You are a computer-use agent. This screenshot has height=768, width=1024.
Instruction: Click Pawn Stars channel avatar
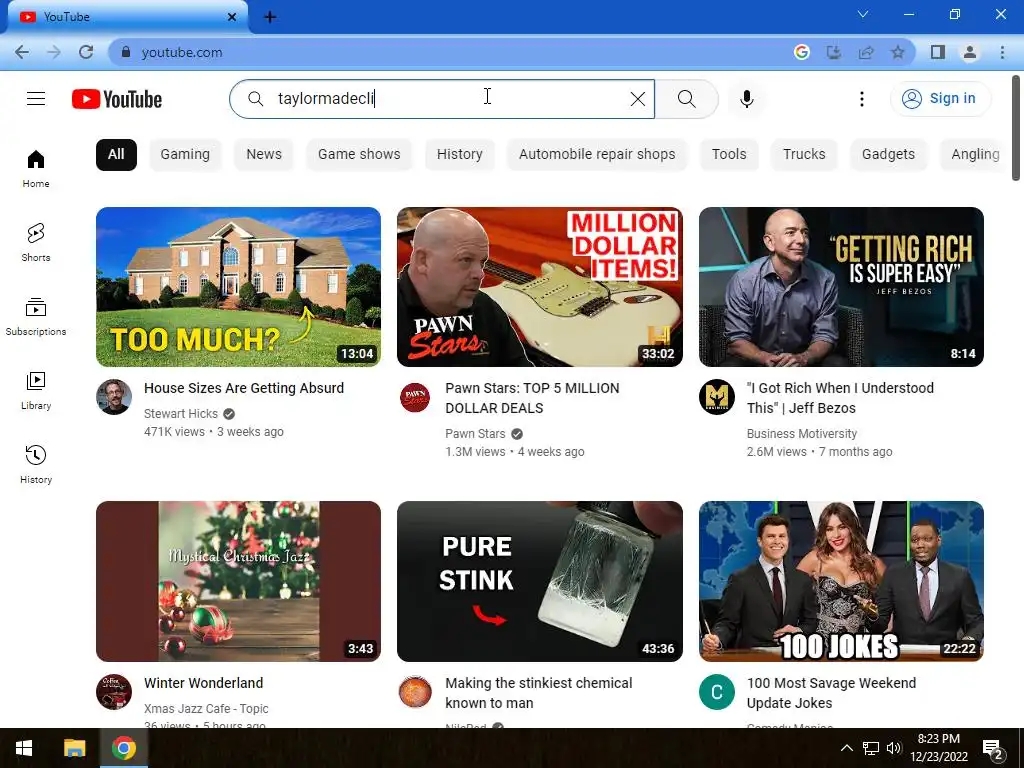pyautogui.click(x=415, y=397)
